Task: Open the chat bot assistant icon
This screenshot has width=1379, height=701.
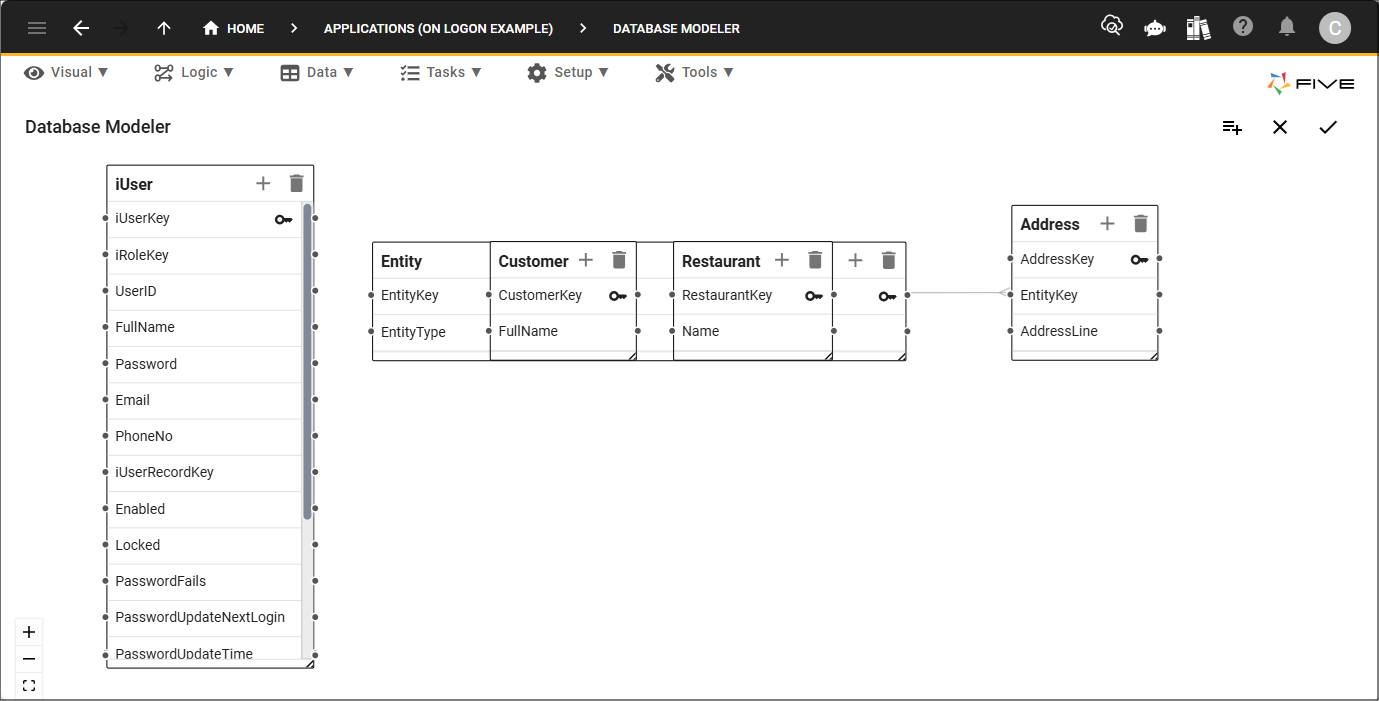Action: point(1155,28)
